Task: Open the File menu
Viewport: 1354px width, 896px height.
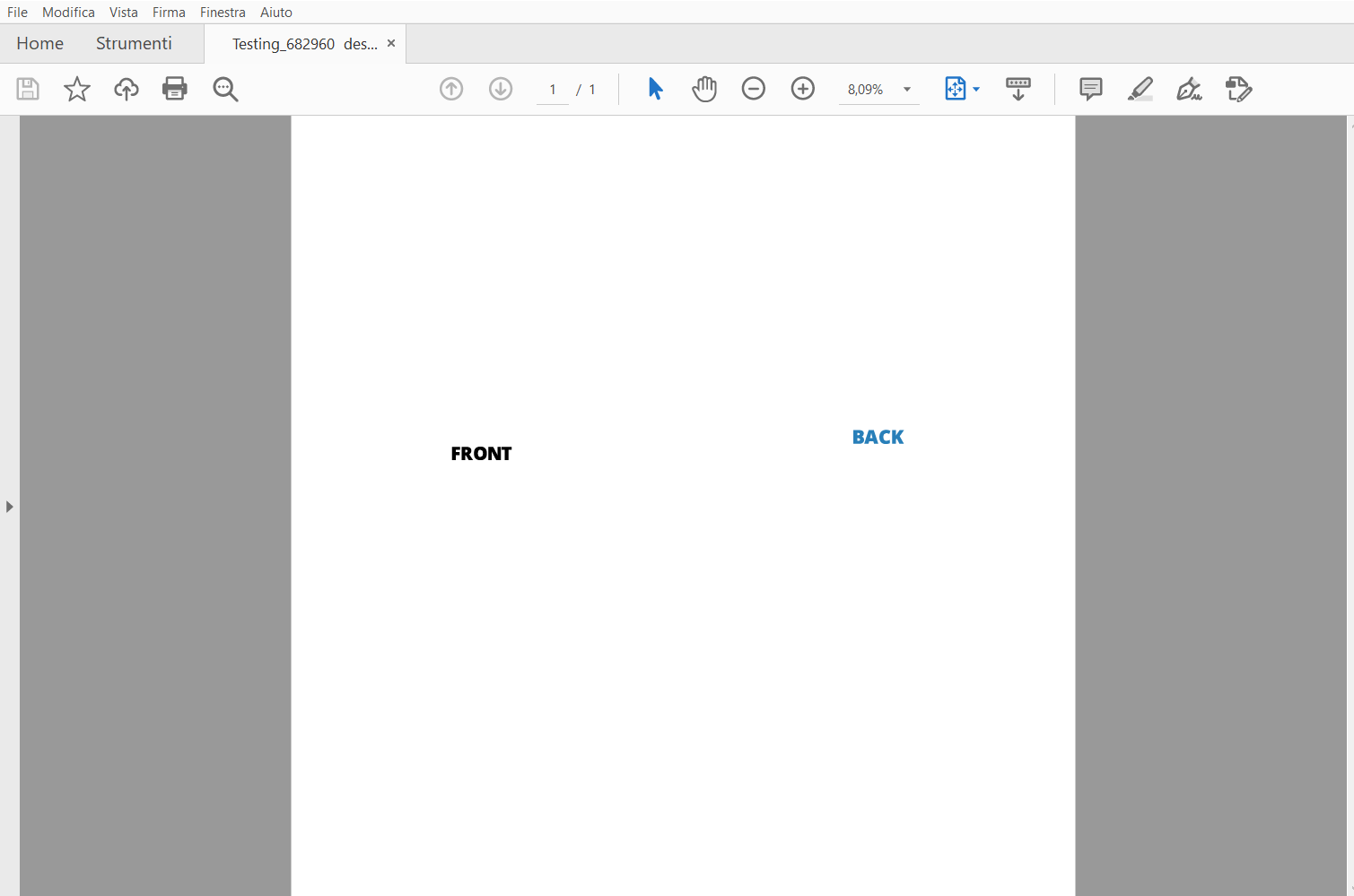Action: pos(17,13)
